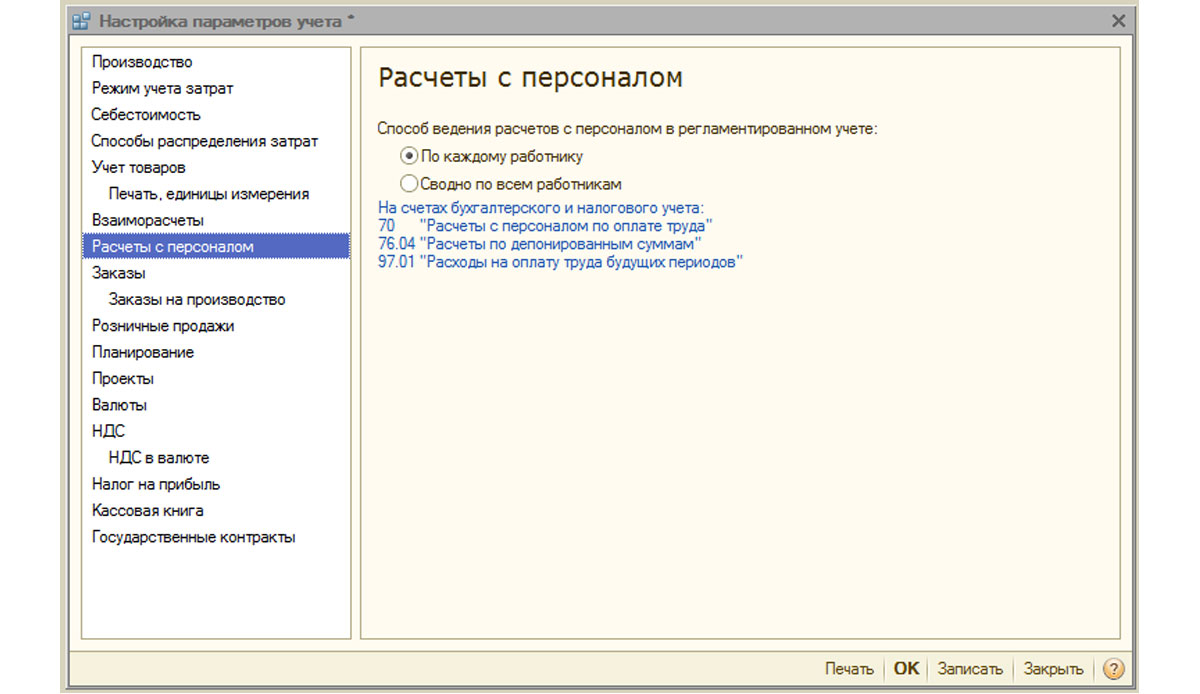Select 'НДС в валюте' subsection
The height and width of the screenshot is (694, 1200).
click(x=159, y=458)
